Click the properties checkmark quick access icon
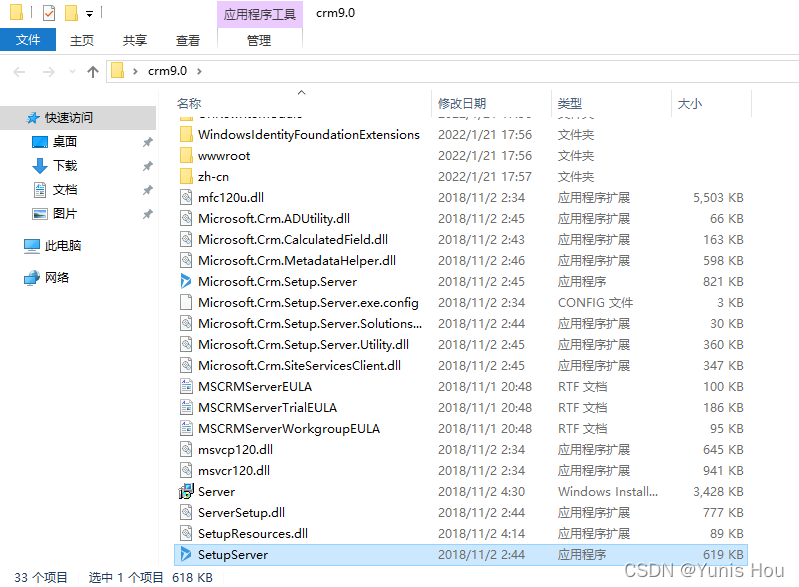799x587 pixels. pos(49,12)
